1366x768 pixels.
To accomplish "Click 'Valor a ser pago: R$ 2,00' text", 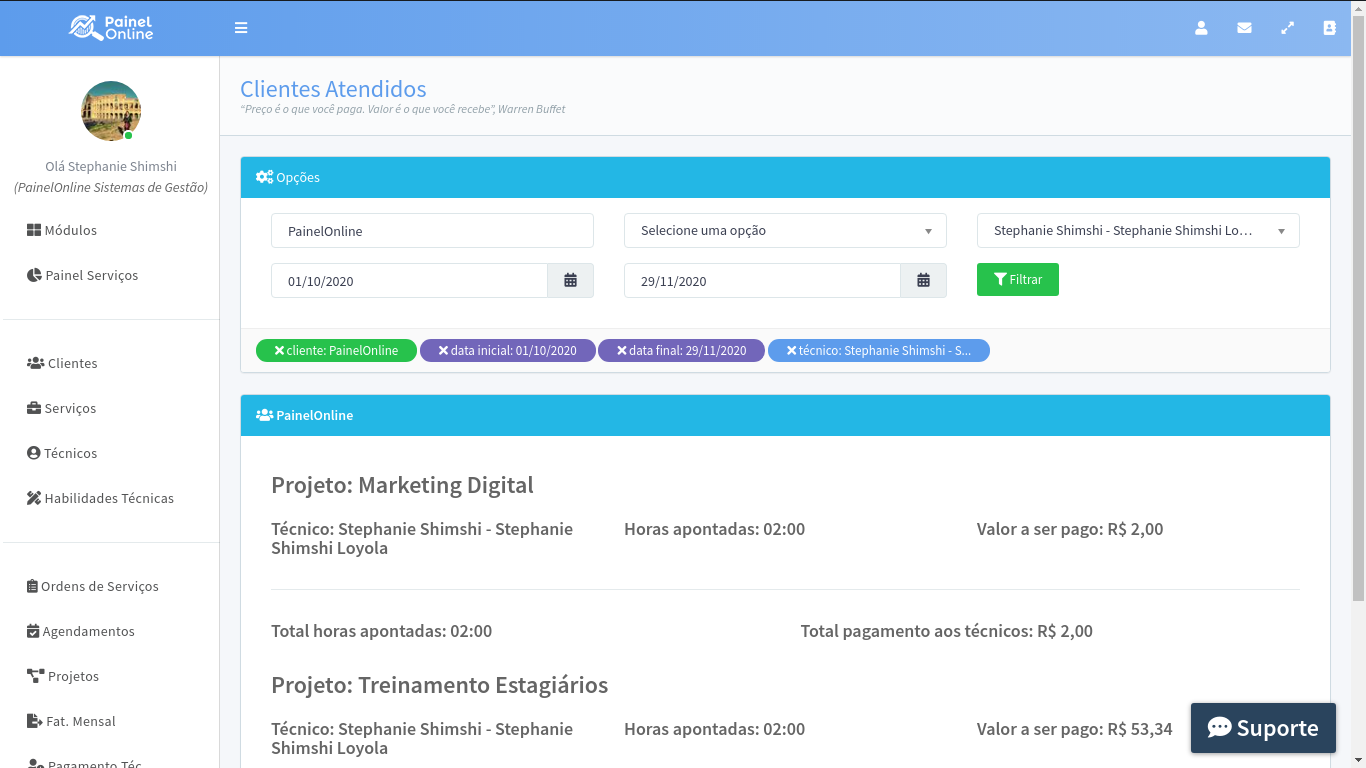I will (1070, 529).
